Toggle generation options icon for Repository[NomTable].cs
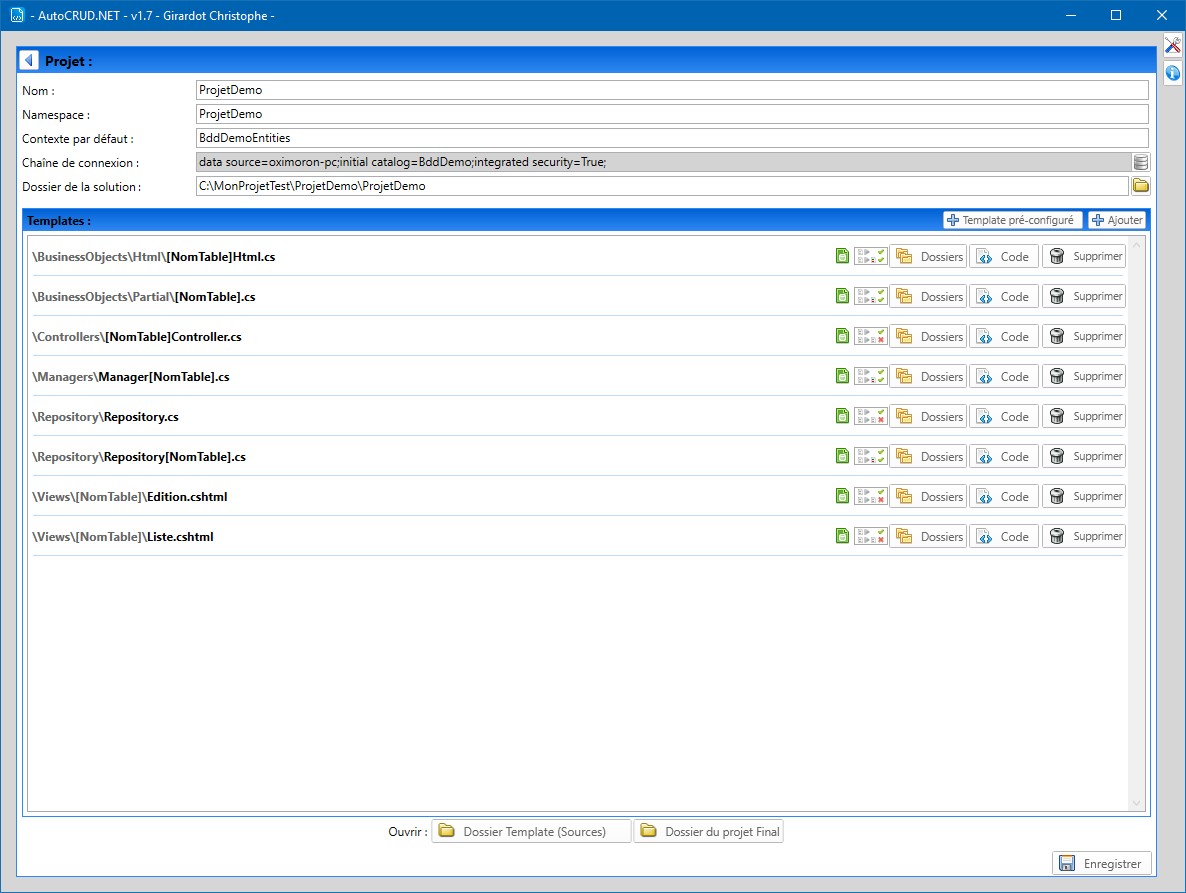 (871, 457)
